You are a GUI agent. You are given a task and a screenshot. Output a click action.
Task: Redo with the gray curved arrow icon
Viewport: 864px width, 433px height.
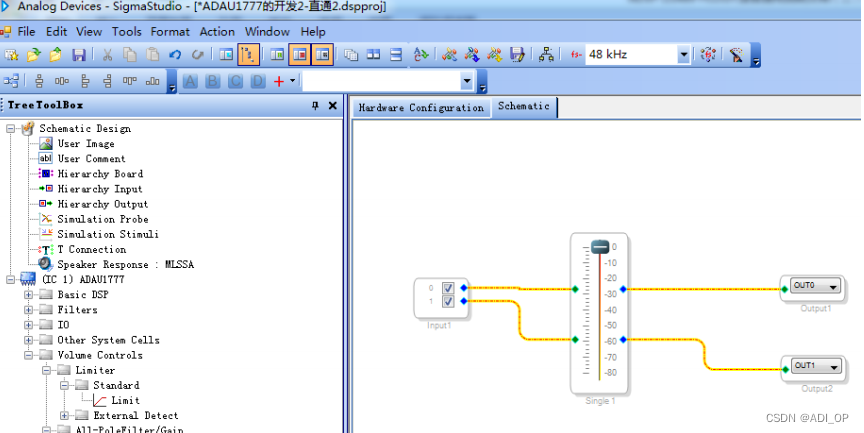coord(197,55)
